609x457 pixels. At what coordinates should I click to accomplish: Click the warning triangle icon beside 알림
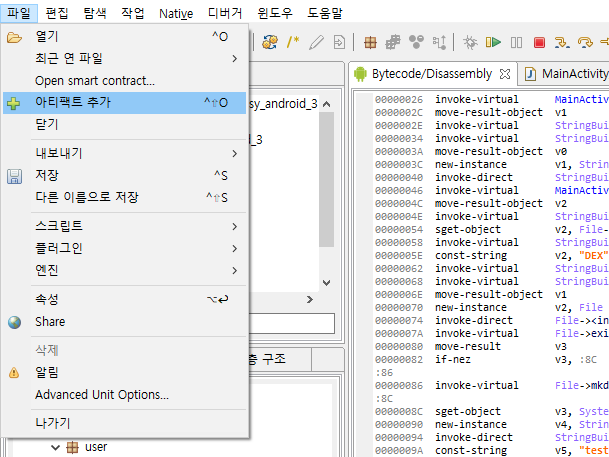click(x=14, y=373)
